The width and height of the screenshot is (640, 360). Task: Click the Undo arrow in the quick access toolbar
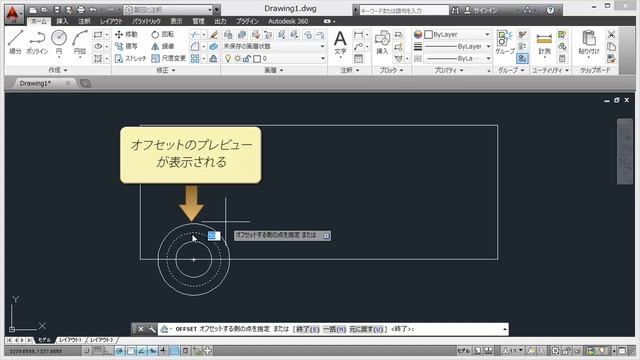point(93,10)
